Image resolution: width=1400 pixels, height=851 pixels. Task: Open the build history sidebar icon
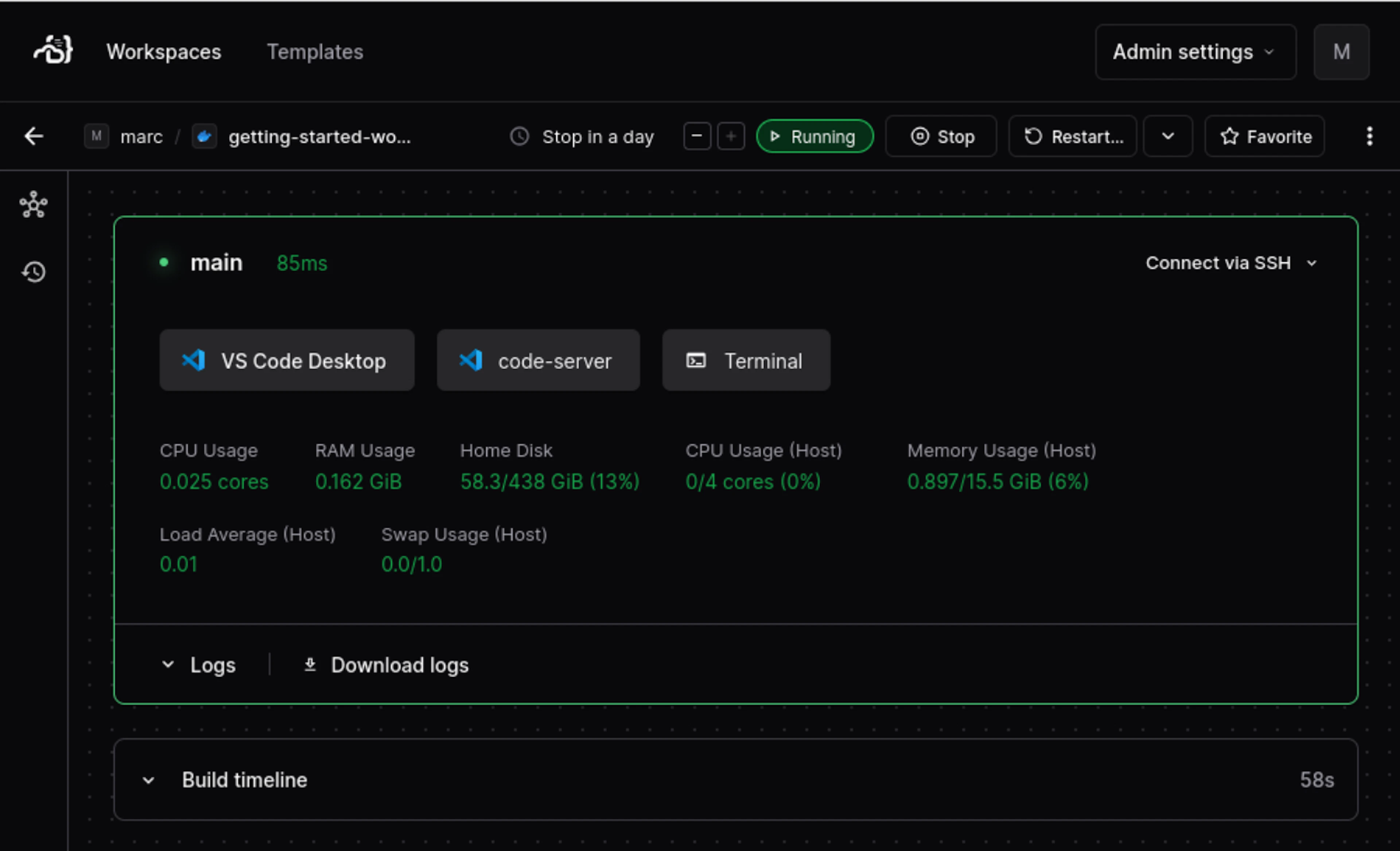click(x=34, y=272)
